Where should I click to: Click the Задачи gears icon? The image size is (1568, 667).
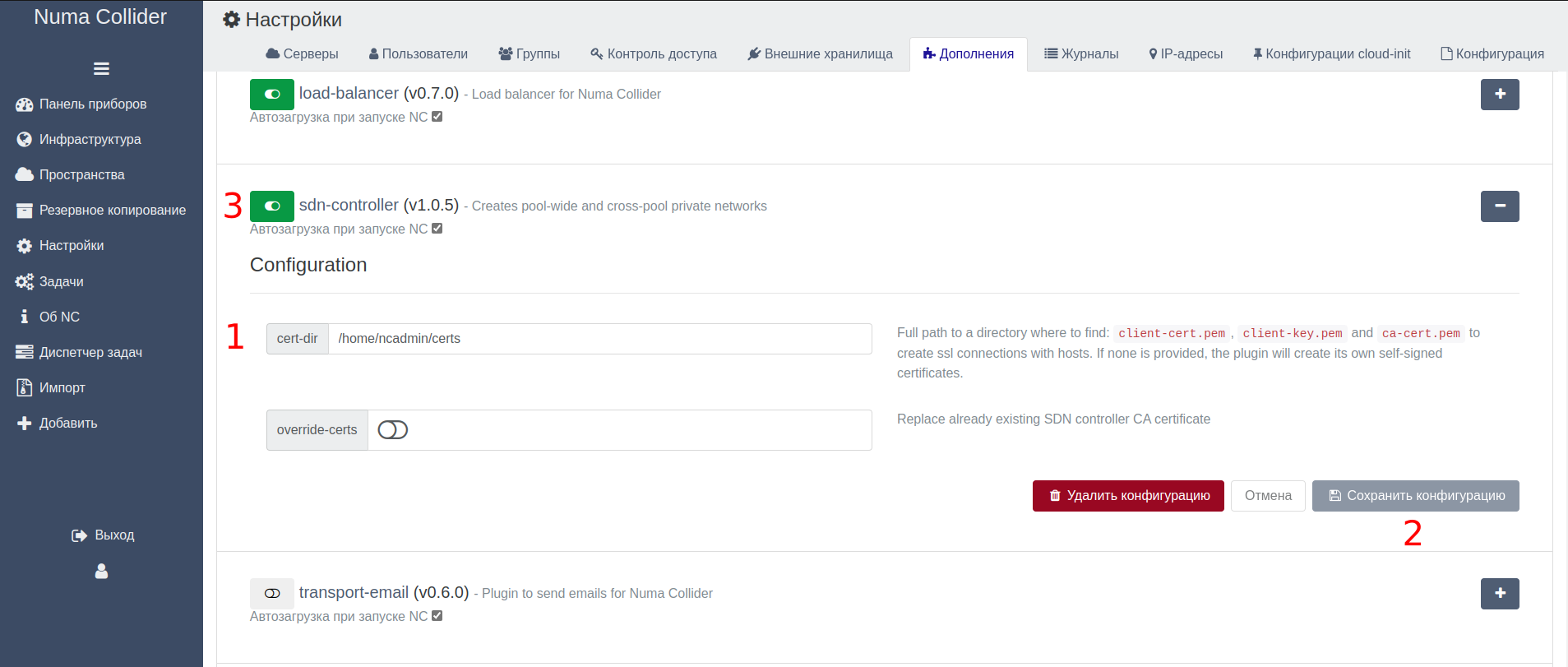[x=25, y=281]
